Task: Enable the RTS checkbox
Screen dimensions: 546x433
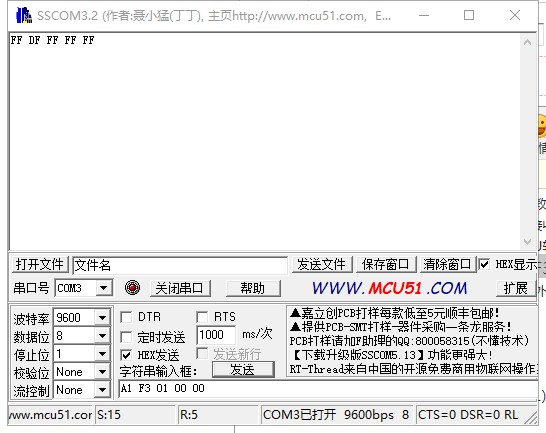Action: click(x=202, y=317)
